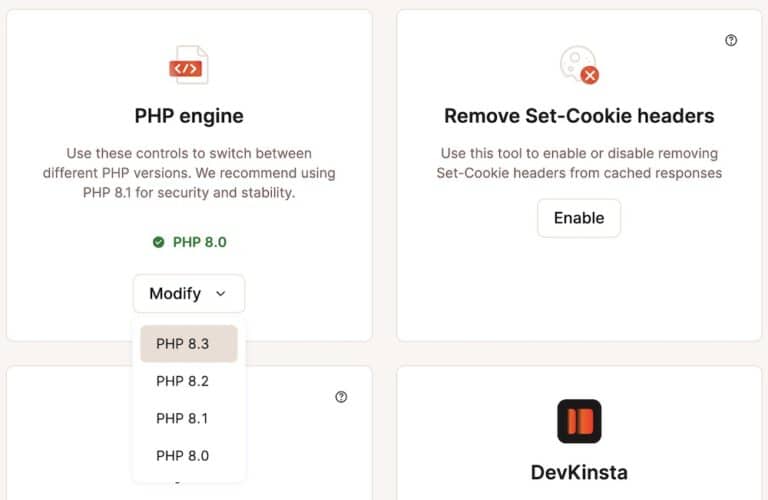Switch to PHP 8.1 option
This screenshot has width=768, height=500.
tap(189, 418)
